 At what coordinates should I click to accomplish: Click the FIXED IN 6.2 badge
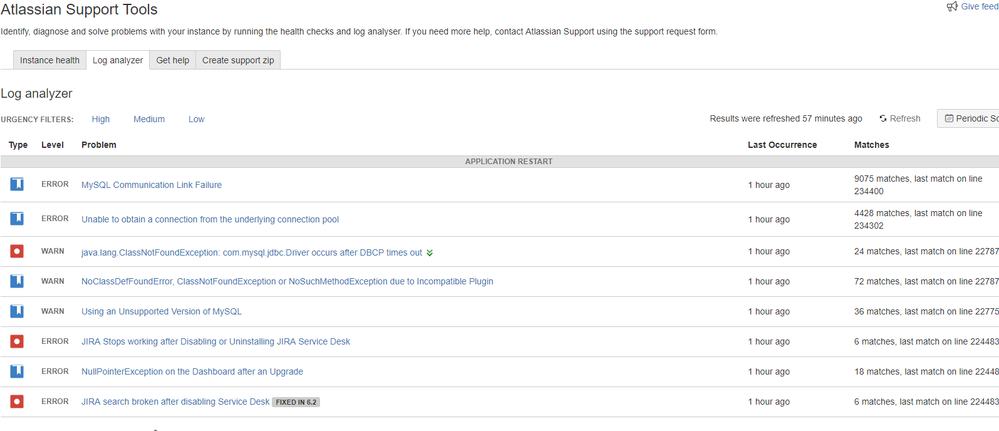[296, 402]
